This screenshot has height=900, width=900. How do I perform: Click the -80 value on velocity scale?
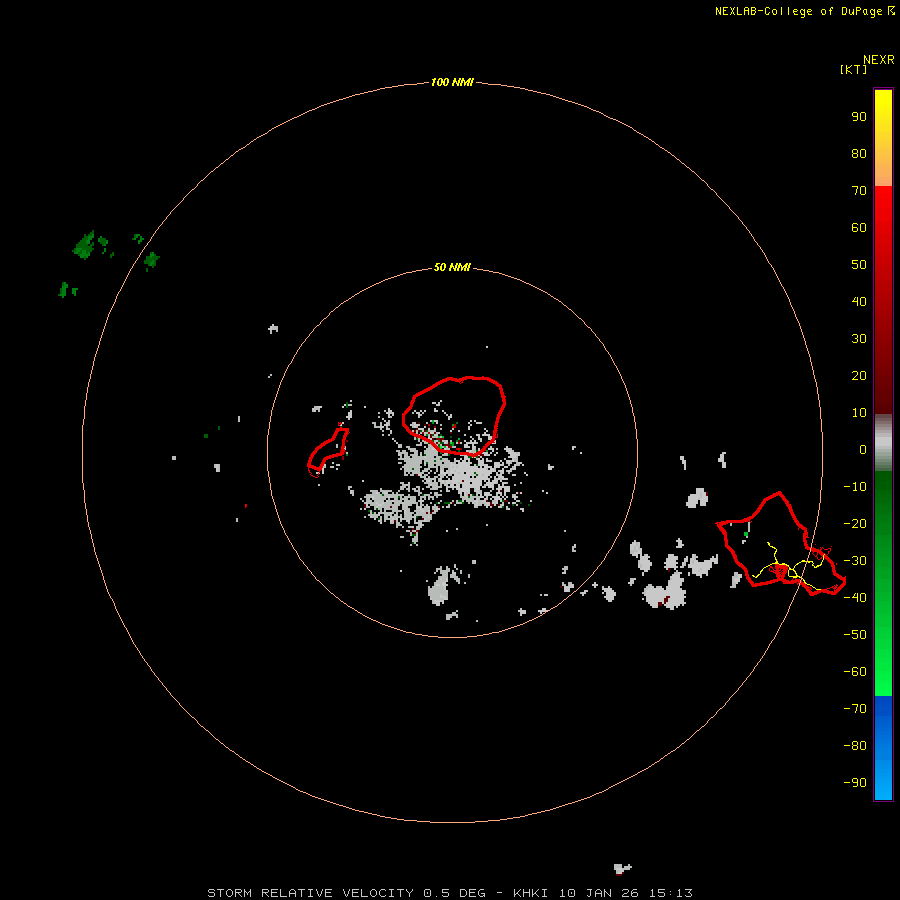(x=855, y=746)
